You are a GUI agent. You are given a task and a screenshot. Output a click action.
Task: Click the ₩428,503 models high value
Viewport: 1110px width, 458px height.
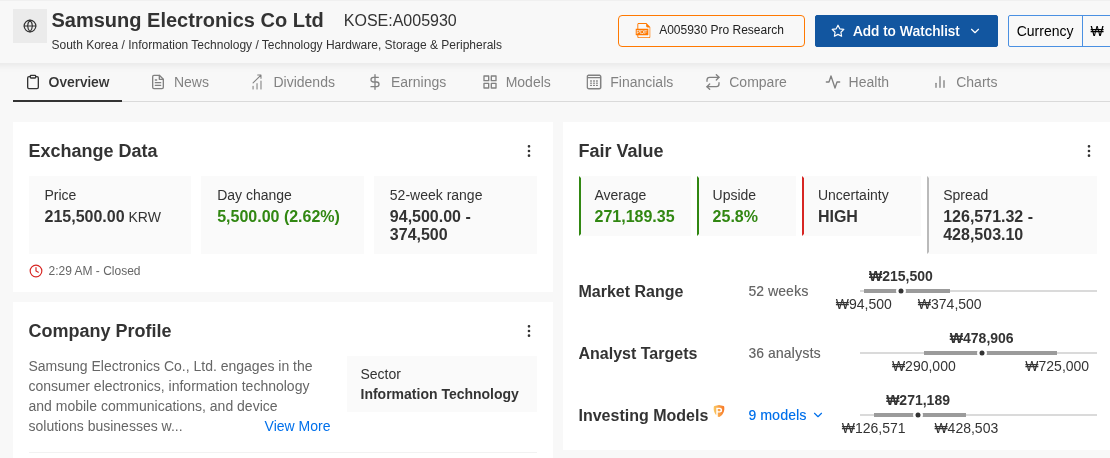[966, 428]
